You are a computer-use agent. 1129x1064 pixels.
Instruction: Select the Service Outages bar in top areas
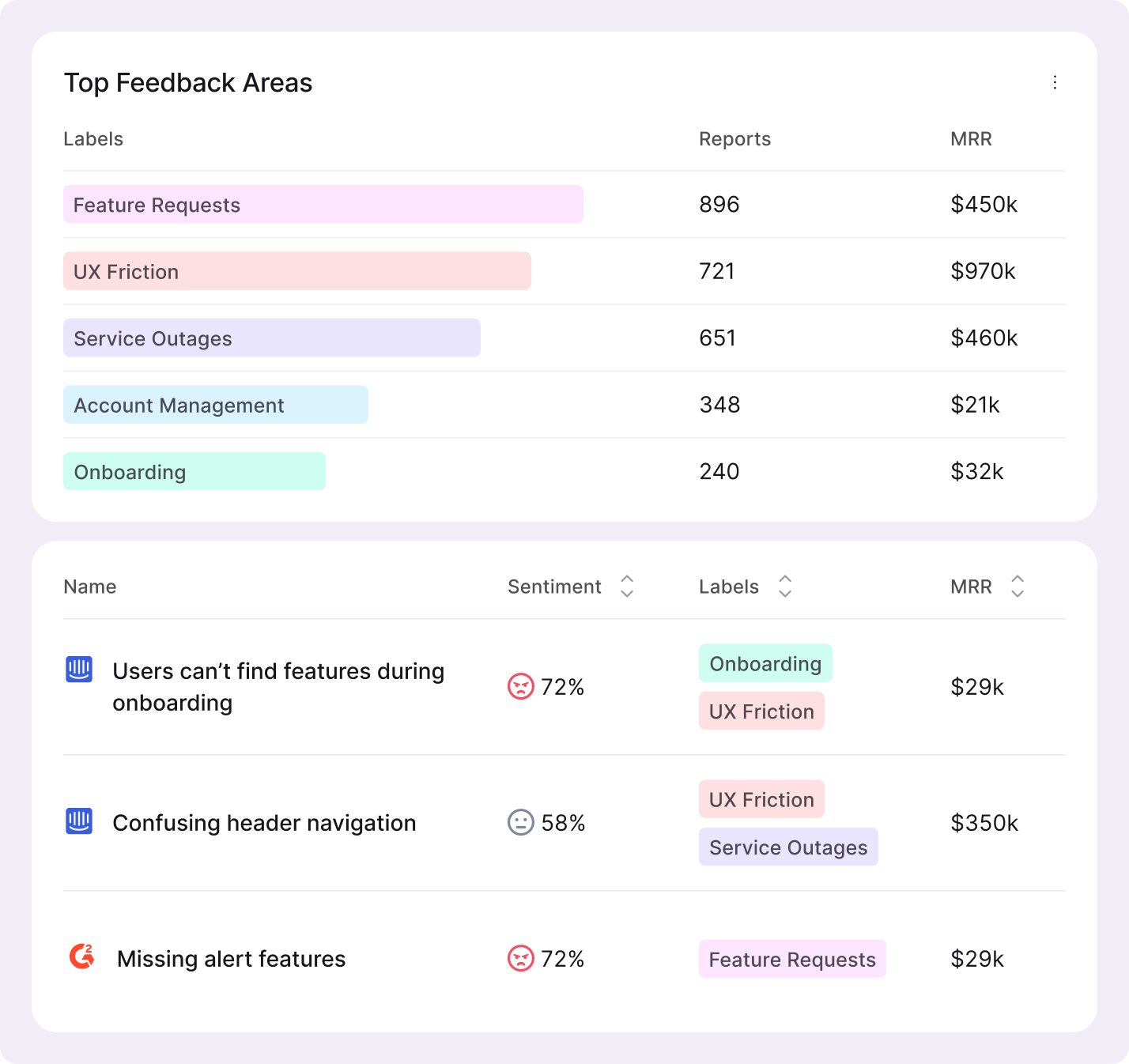(x=271, y=338)
